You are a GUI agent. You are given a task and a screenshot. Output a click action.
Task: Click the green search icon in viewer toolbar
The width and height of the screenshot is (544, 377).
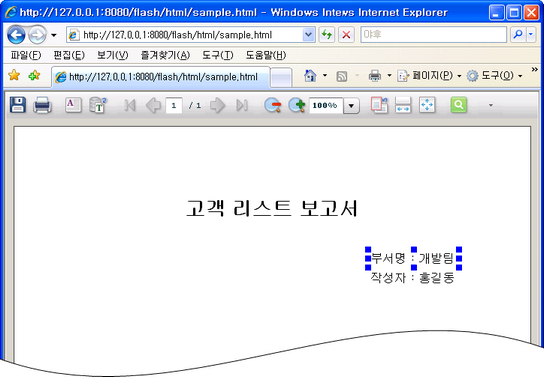click(459, 105)
